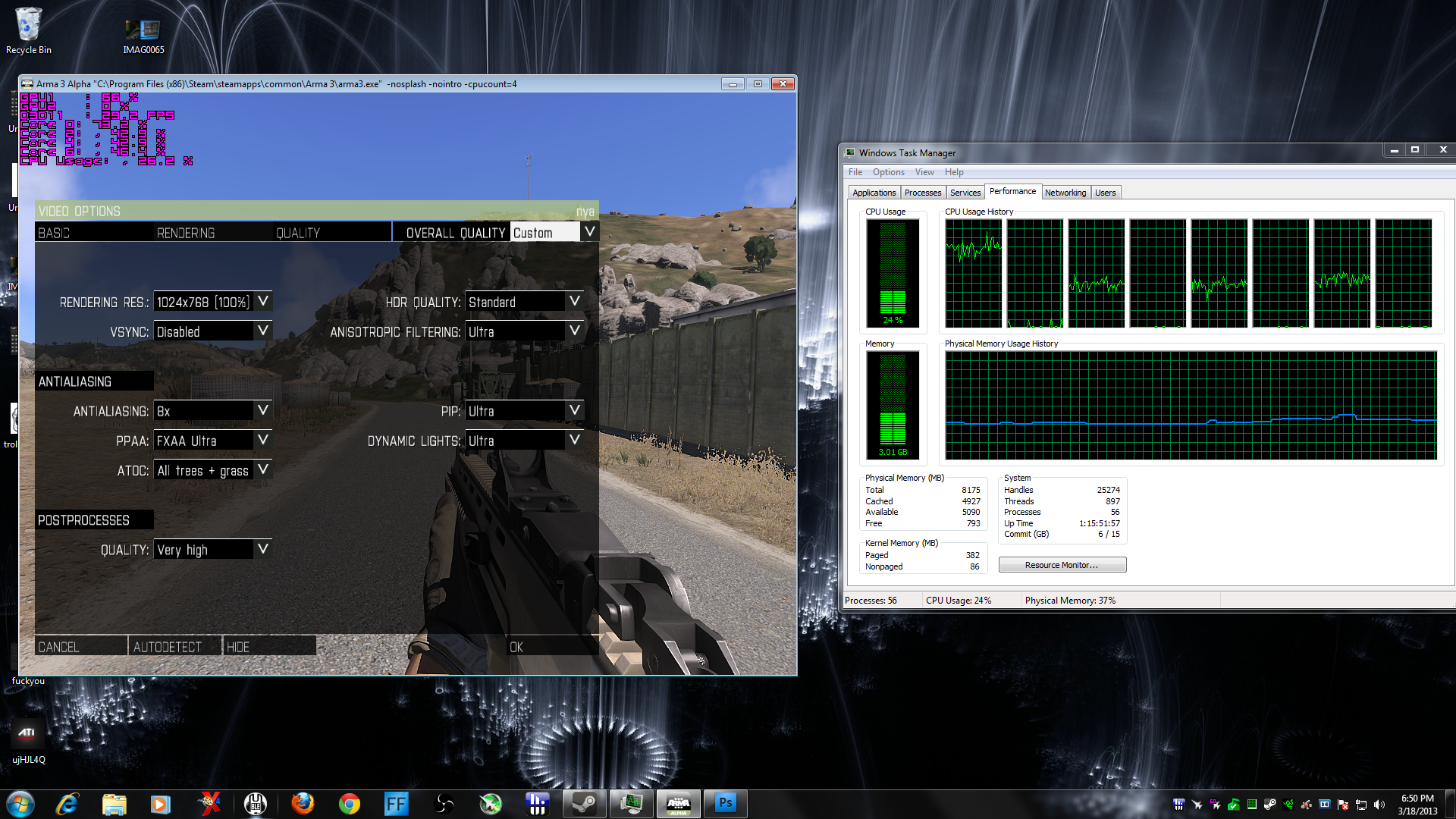Click the taskbar clock showing 6:50 PM
The width and height of the screenshot is (1456, 819).
pos(1417,805)
